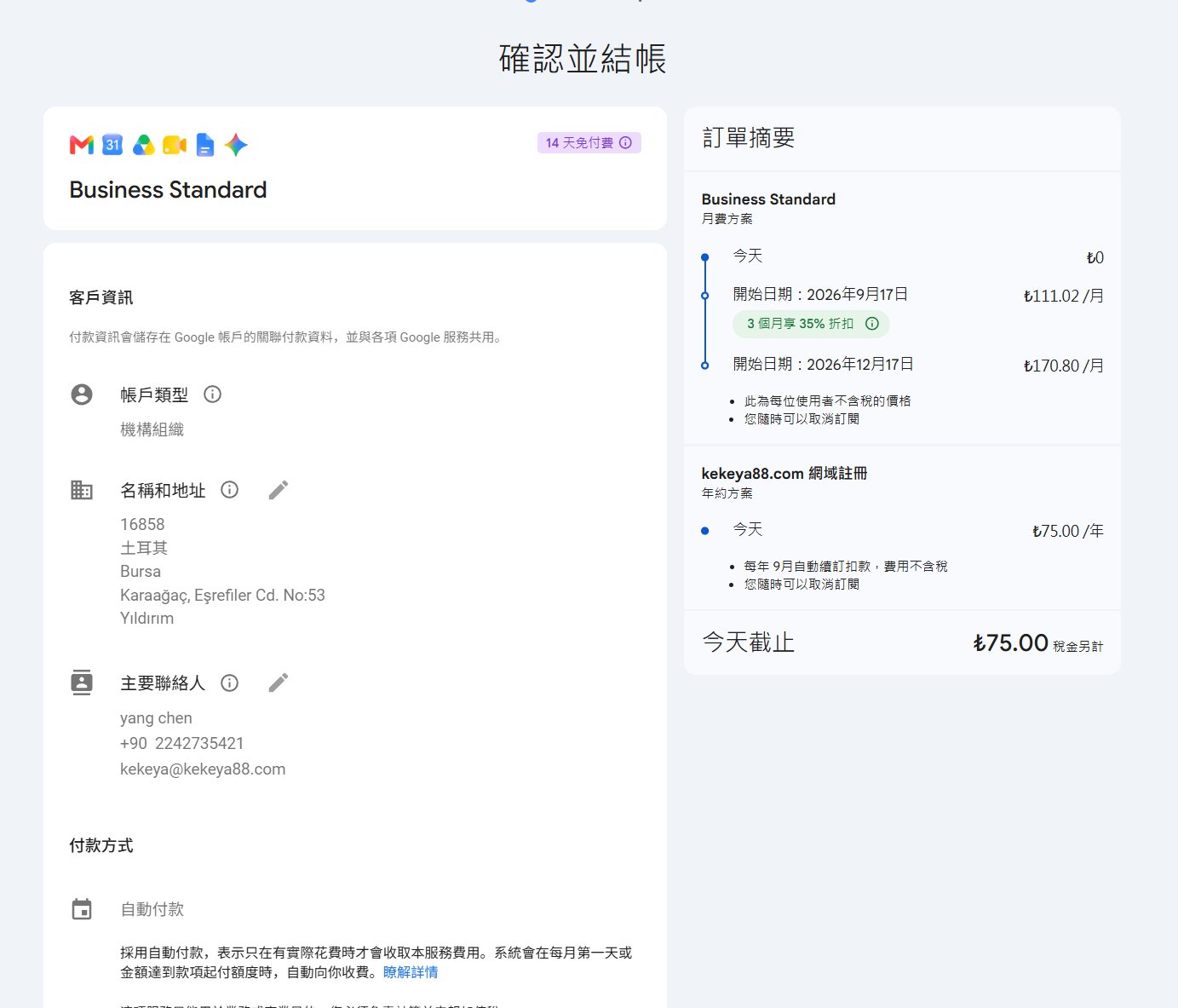The height and width of the screenshot is (1008, 1178).
Task: Click the email kekeya@kekeya88.com
Action: 203,769
